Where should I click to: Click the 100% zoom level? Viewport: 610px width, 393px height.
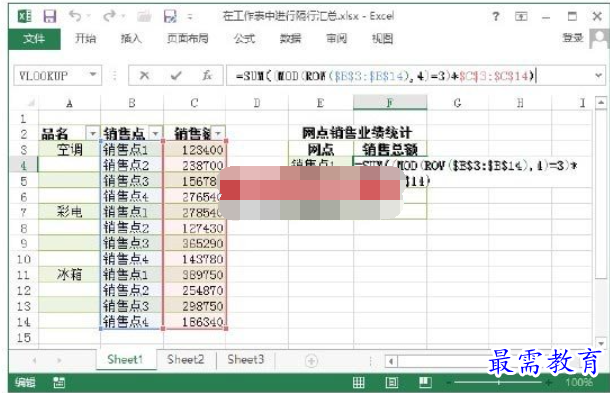click(x=579, y=382)
